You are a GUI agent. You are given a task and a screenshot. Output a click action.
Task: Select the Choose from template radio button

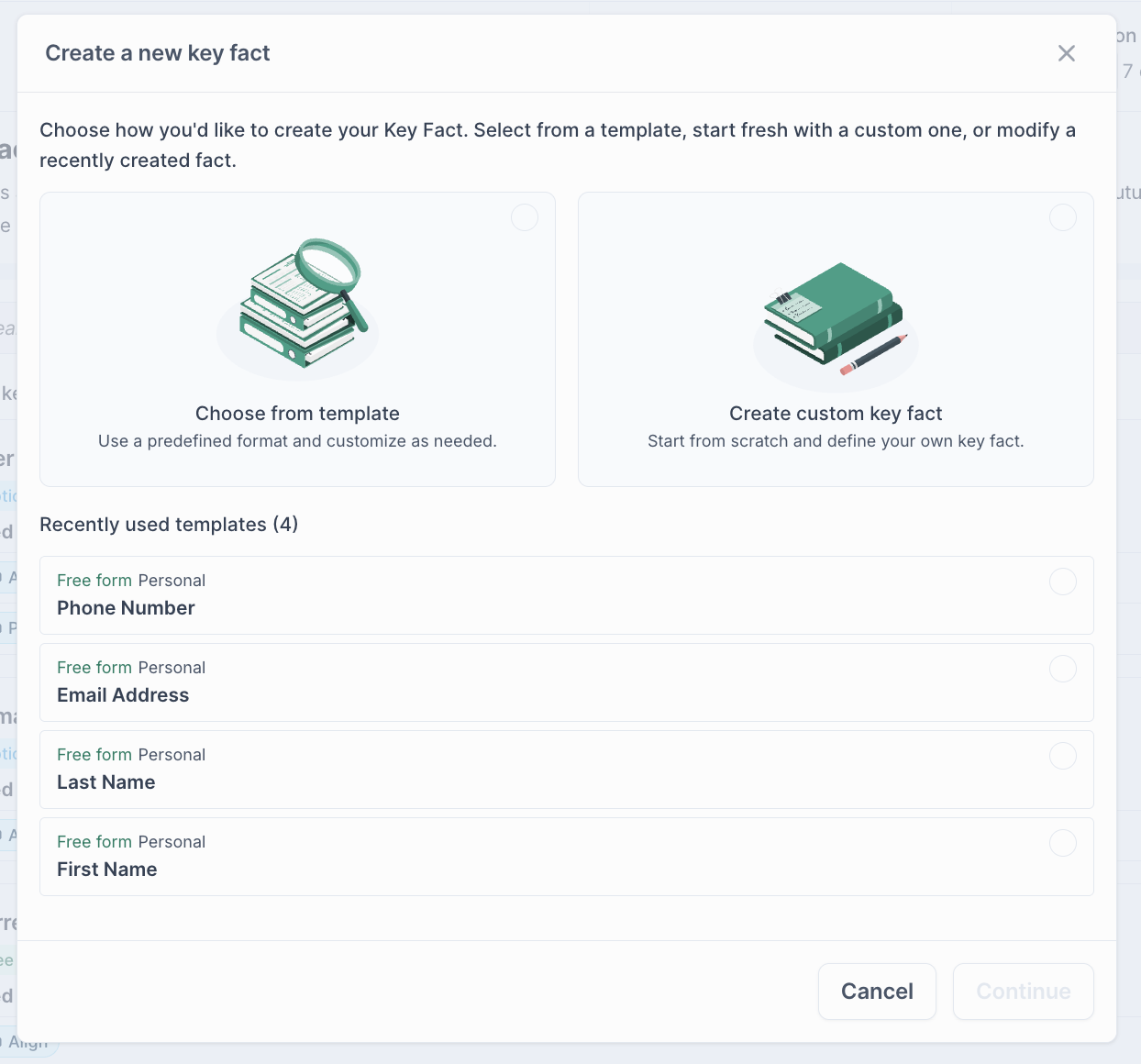point(525,218)
